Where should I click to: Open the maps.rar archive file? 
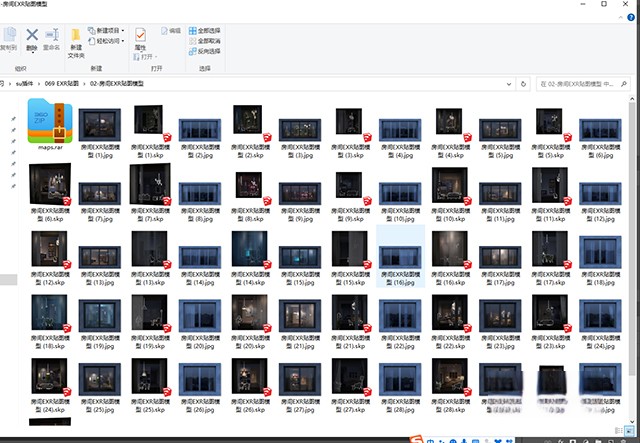click(x=51, y=123)
